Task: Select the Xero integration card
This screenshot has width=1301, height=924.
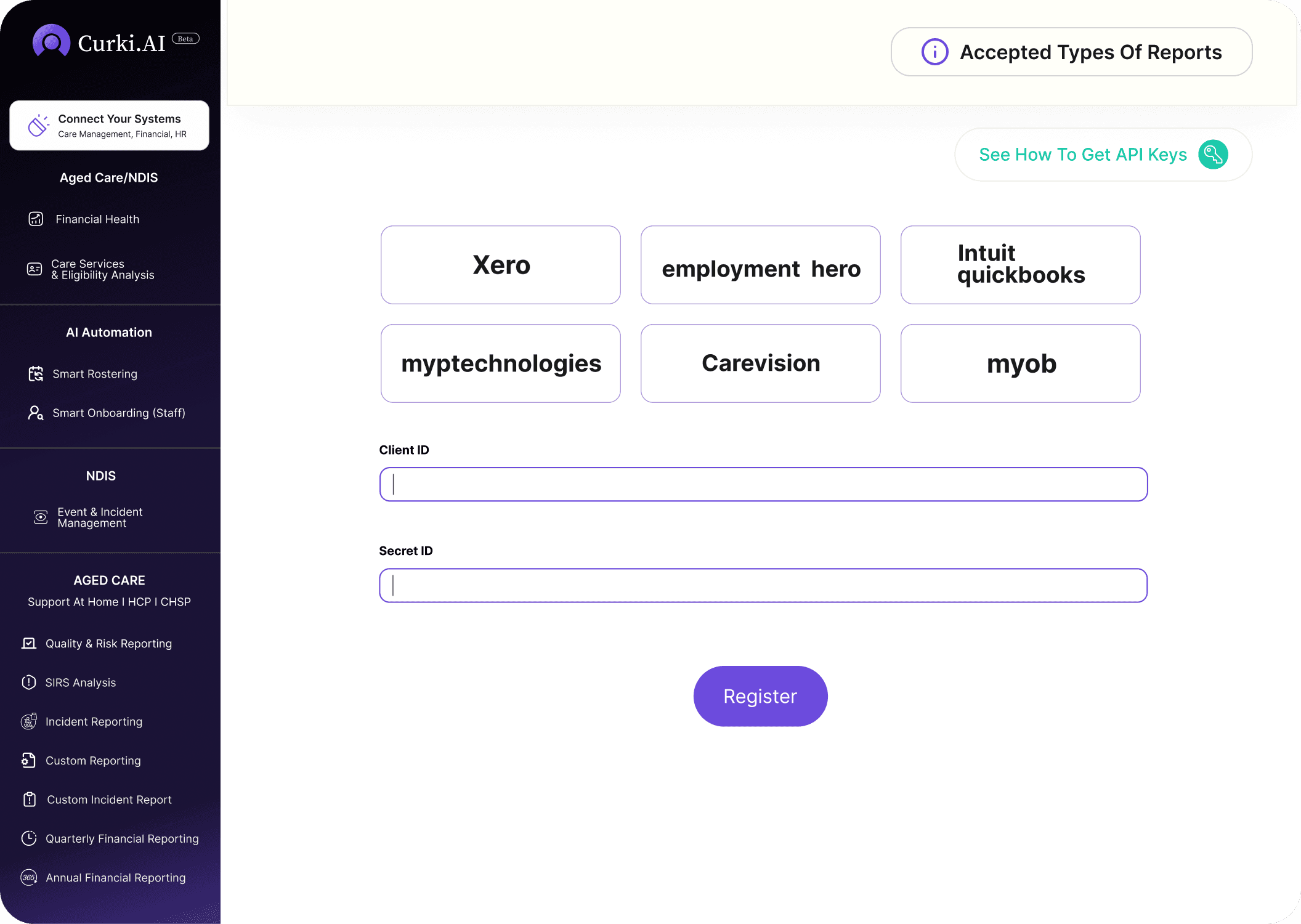Action: coord(500,265)
